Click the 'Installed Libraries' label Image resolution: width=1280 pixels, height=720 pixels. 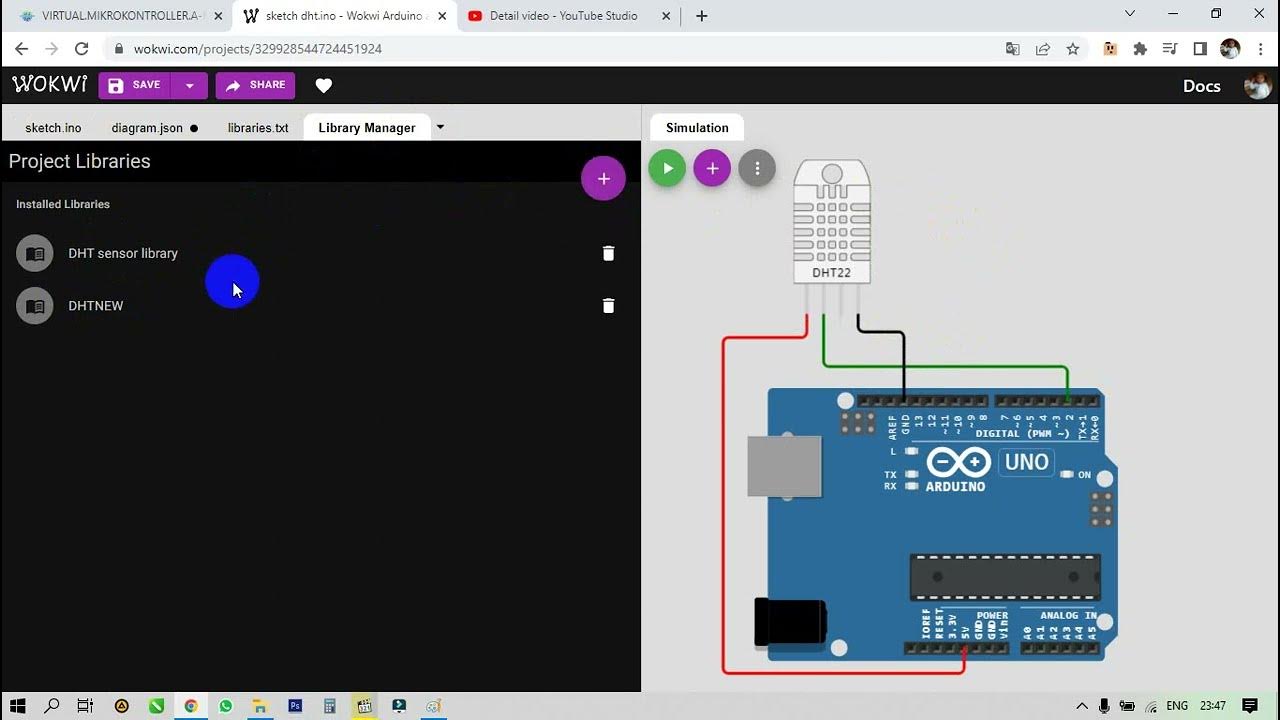[63, 204]
